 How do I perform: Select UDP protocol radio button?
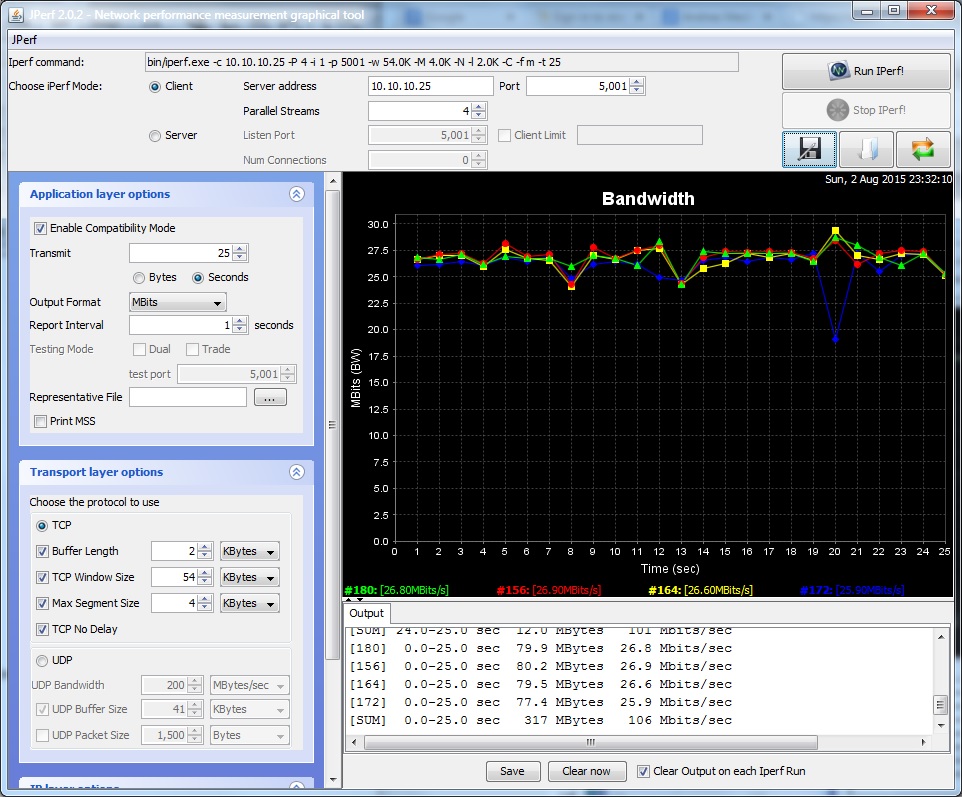[42, 661]
